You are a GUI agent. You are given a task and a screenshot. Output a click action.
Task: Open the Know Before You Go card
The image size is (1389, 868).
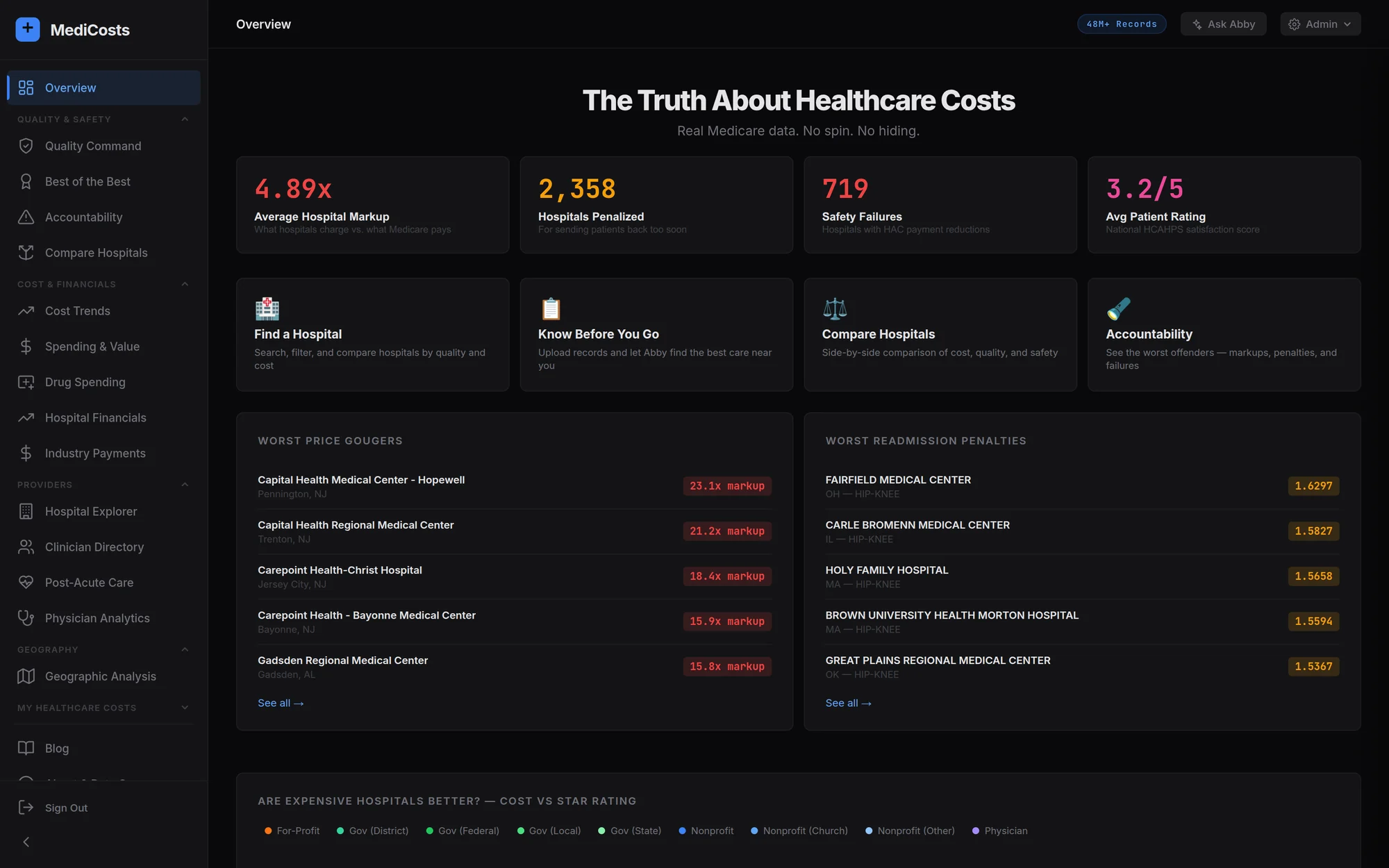coord(656,335)
